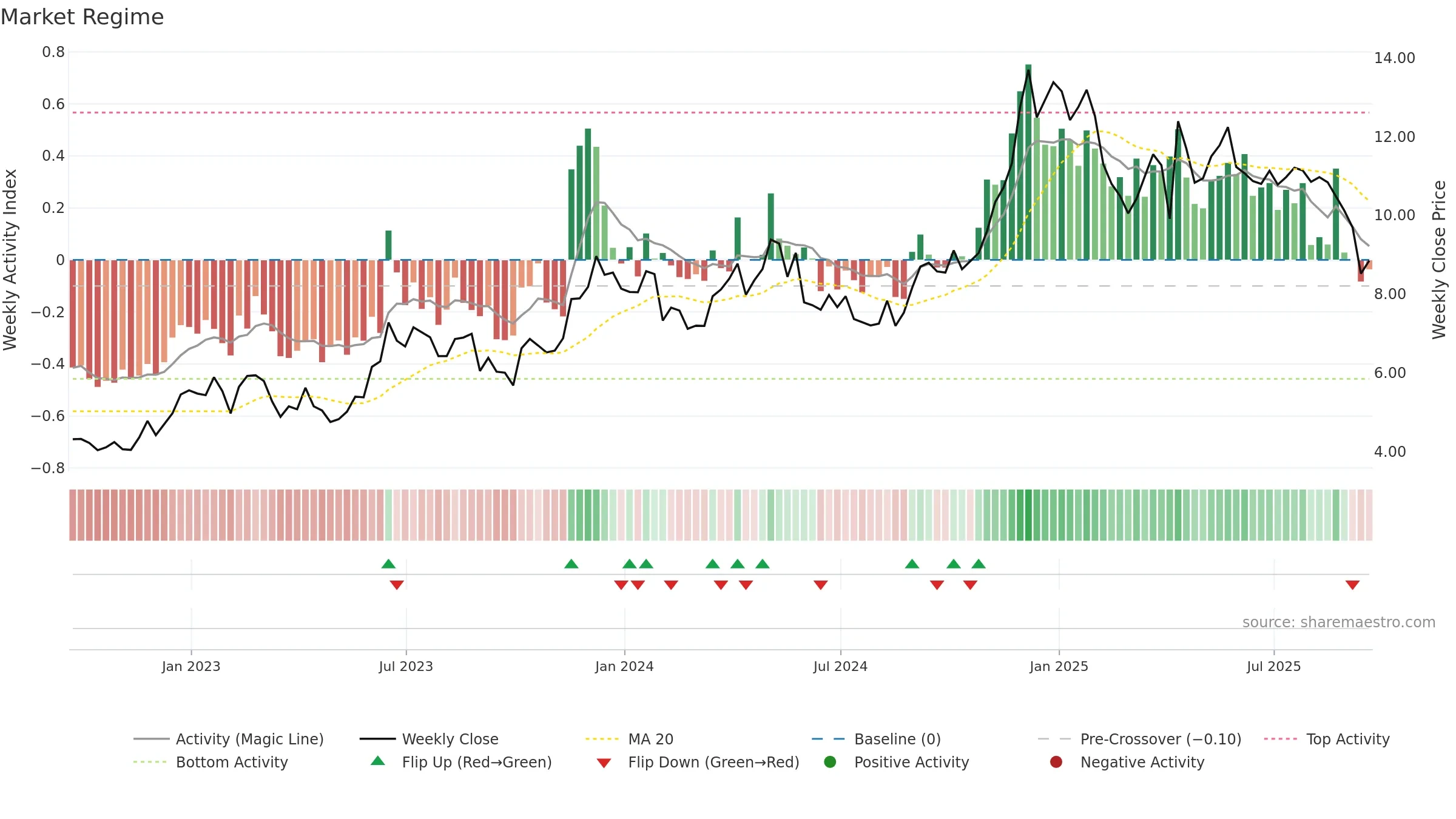
Task: Click the Weekly Close Price axis title
Action: click(1439, 260)
